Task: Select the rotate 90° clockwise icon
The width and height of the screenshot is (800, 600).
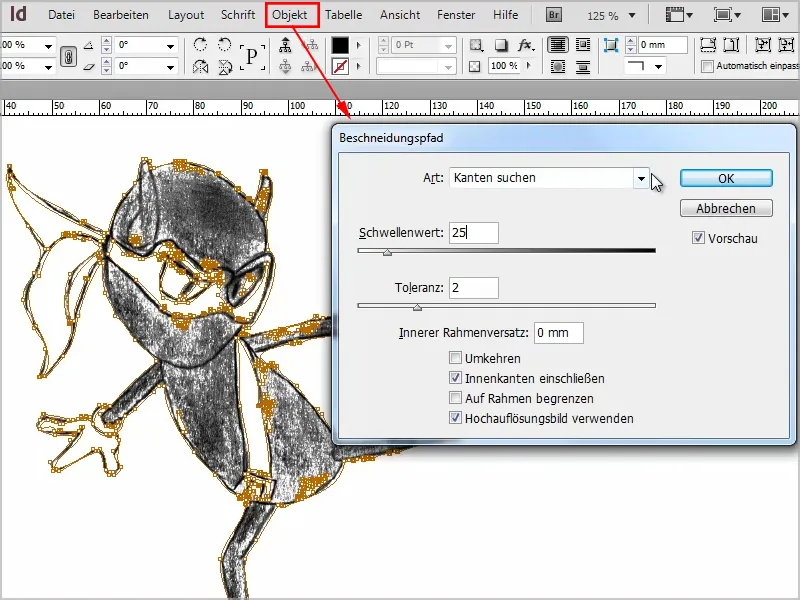Action: 201,44
